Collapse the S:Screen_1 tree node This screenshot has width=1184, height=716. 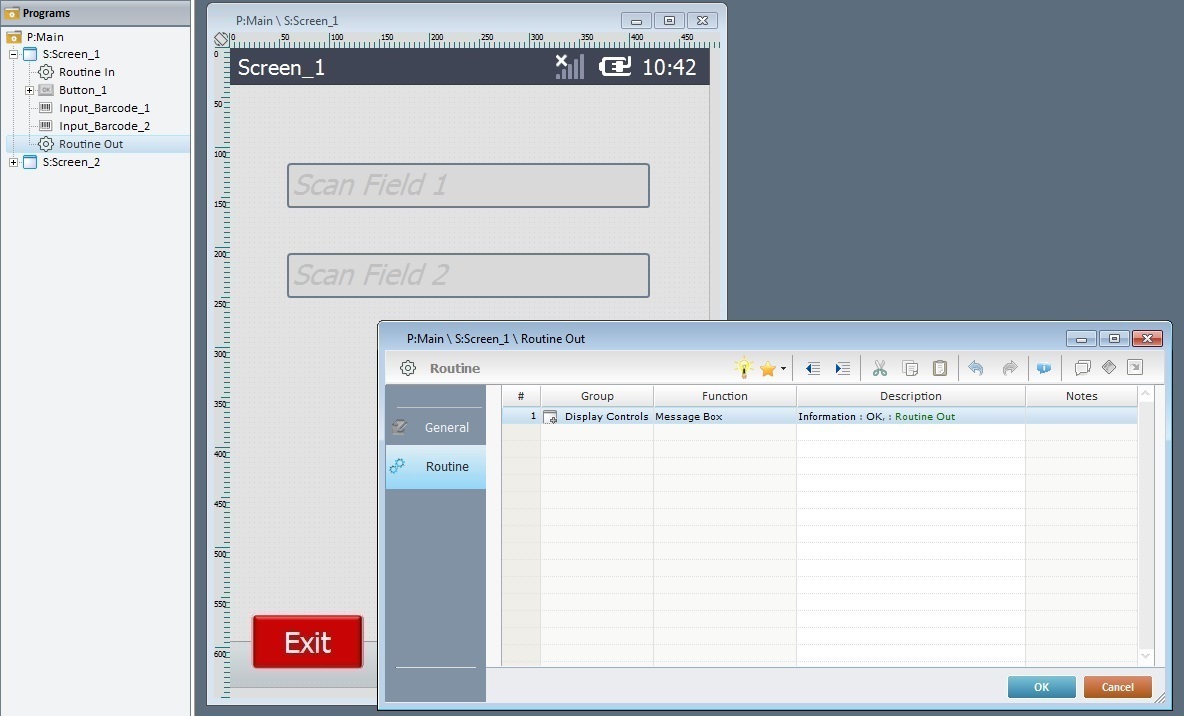coord(14,54)
